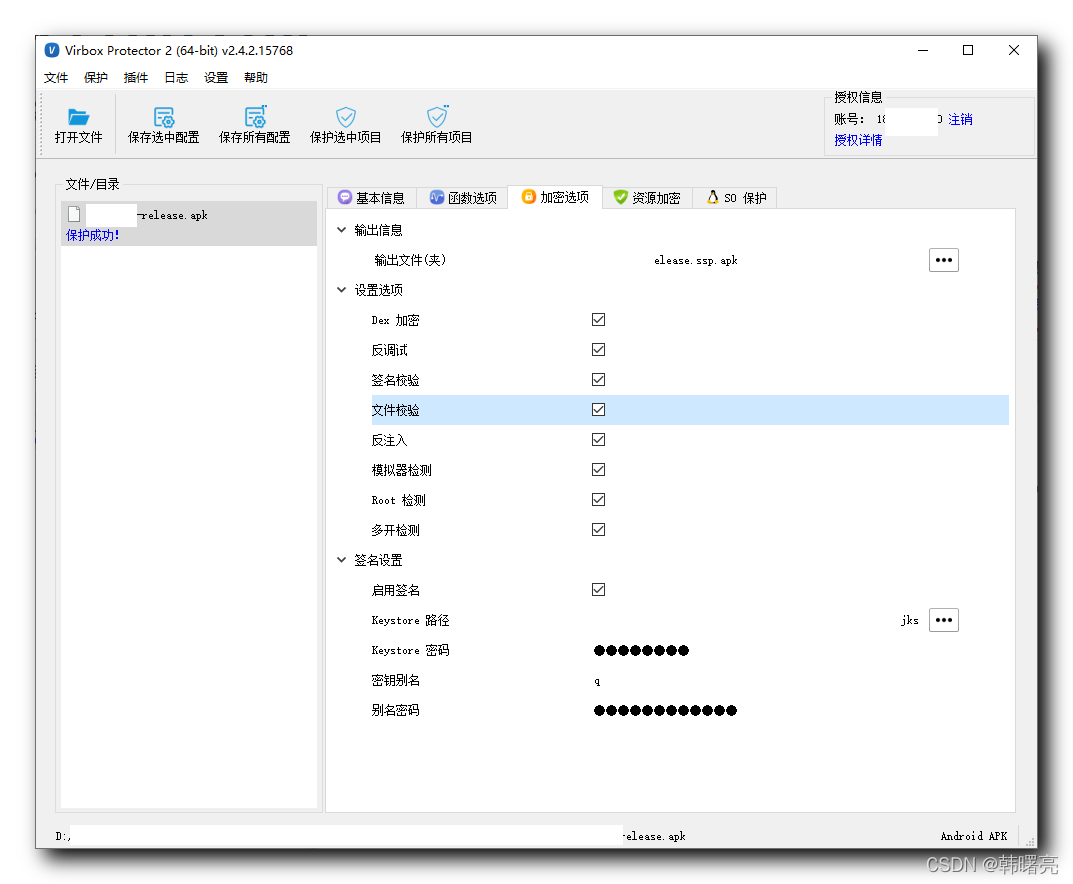The width and height of the screenshot is (1073, 884).
Task: Browse output file with ellipsis button
Action: tap(944, 260)
